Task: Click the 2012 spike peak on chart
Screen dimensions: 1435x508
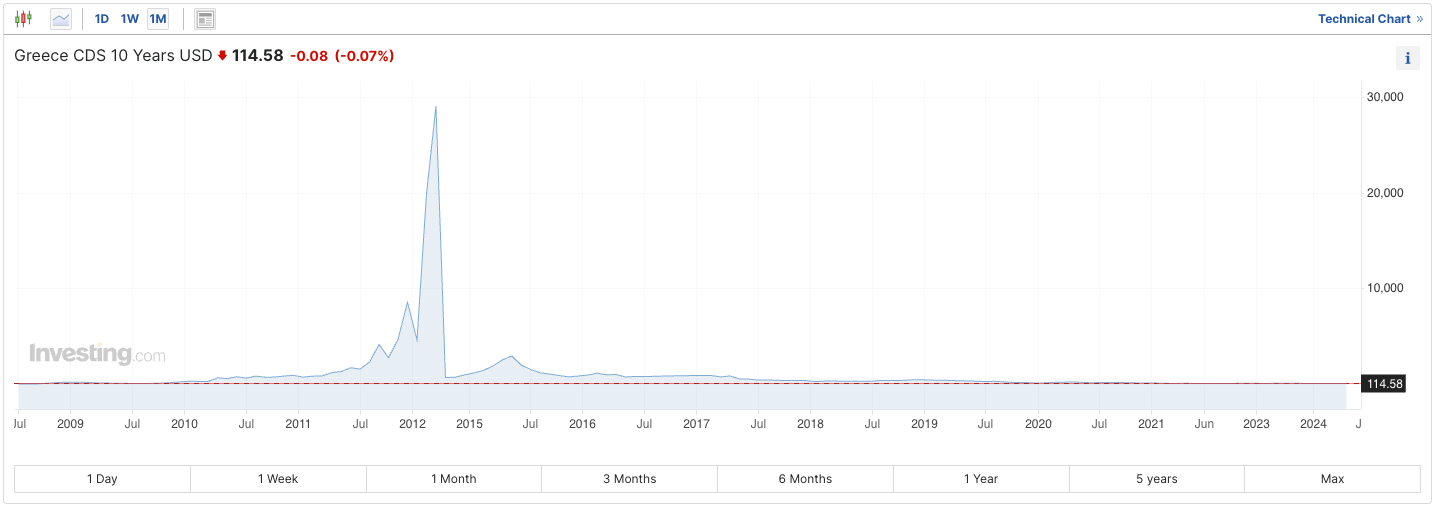Action: pyautogui.click(x=435, y=108)
